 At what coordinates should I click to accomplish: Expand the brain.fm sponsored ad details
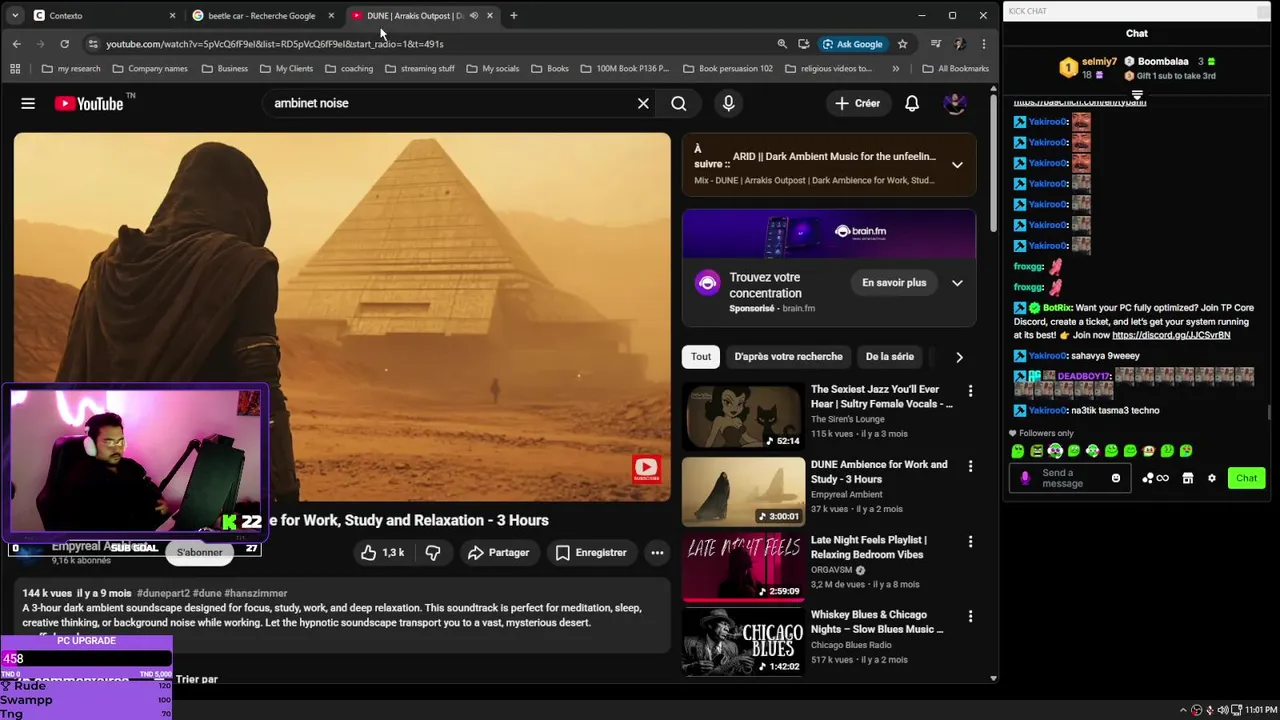tap(957, 283)
